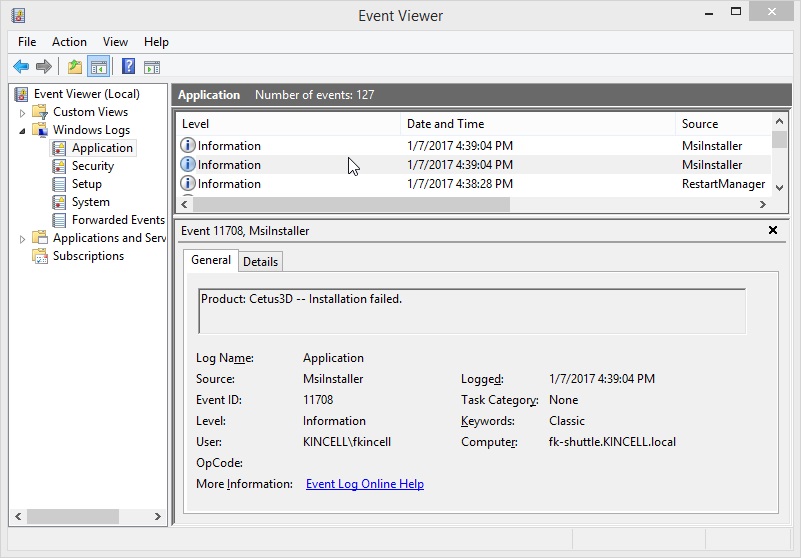
Task: Select the first MsiInstaller event at 4:39:04 PM
Action: (x=474, y=146)
